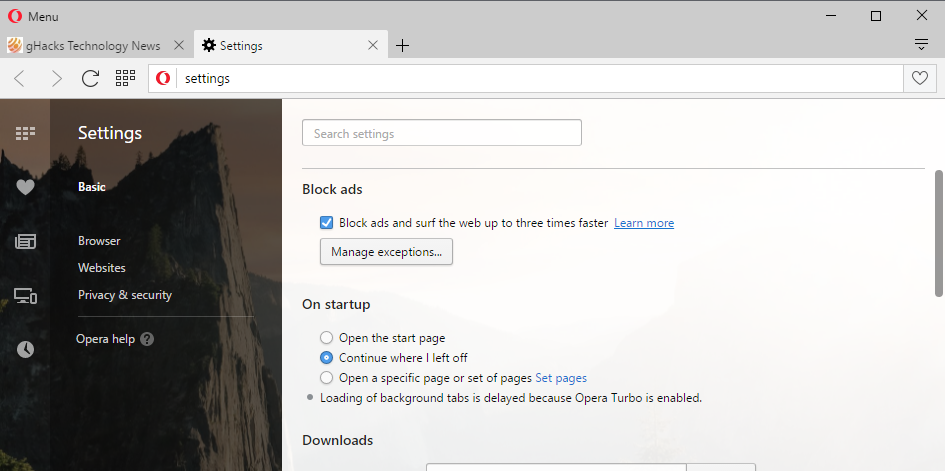This screenshot has width=945, height=471.
Task: Open Websites settings section
Action: tap(102, 267)
